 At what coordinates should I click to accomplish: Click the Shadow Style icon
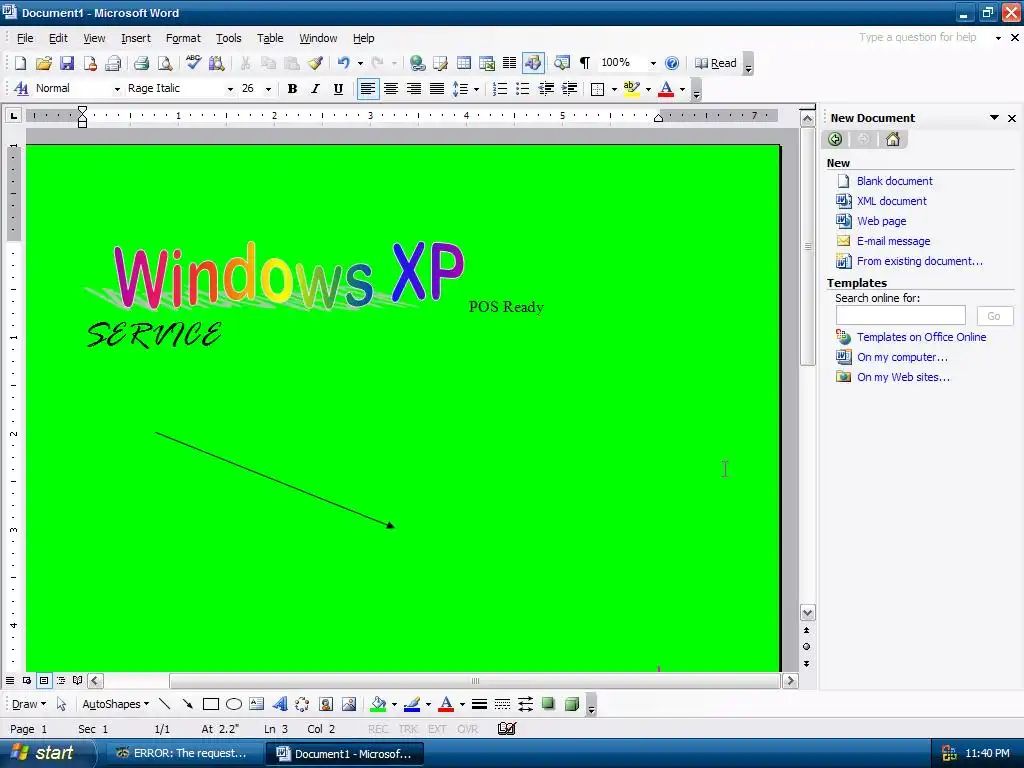549,704
